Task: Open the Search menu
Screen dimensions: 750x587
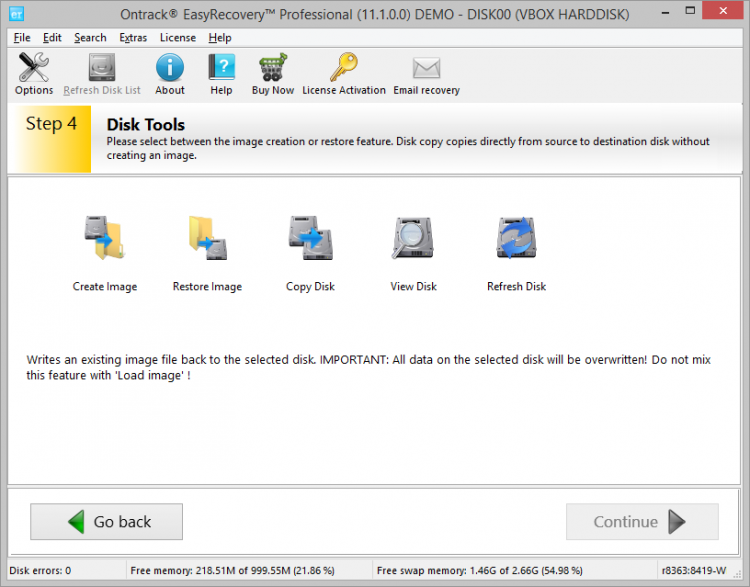Action: pos(90,38)
